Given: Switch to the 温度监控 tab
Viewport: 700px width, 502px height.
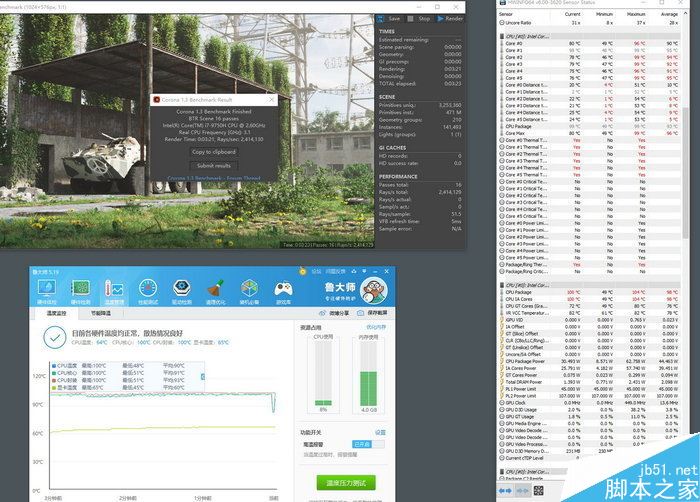Looking at the screenshot, I should pyautogui.click(x=56, y=314).
